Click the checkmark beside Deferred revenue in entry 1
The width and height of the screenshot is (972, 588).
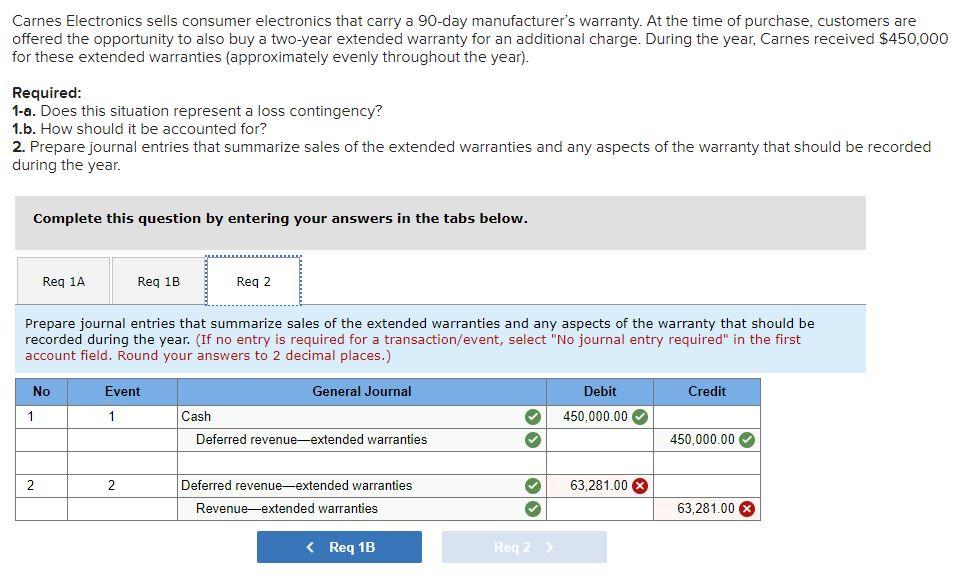[532, 439]
